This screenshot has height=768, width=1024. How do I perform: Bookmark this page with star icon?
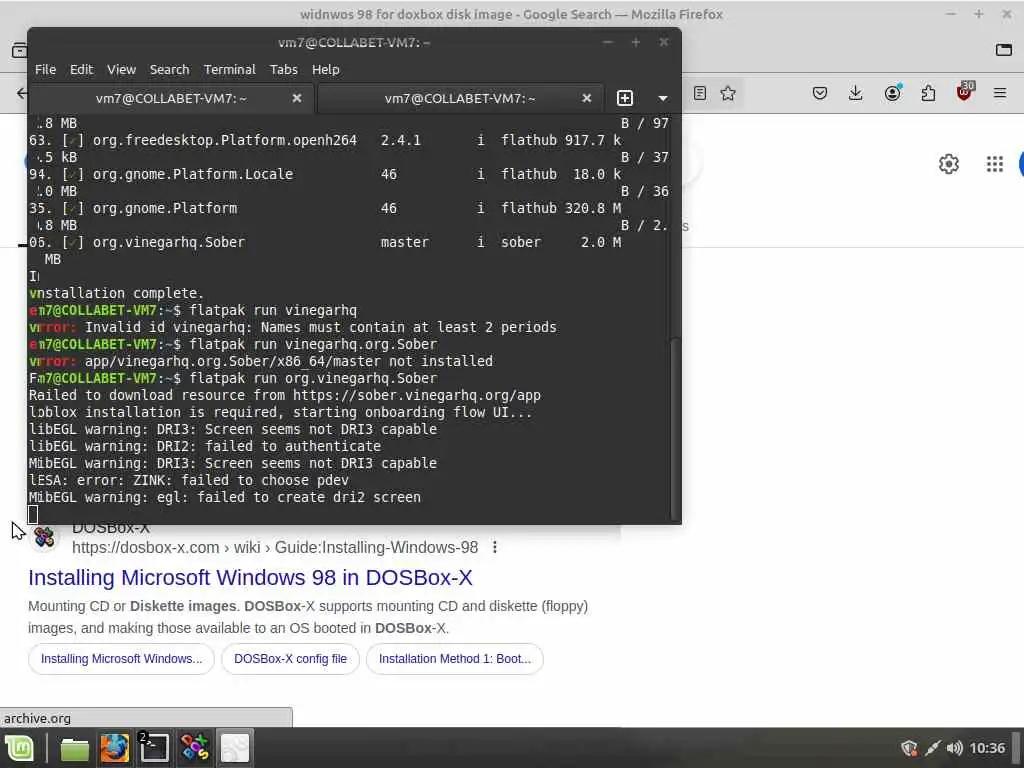(728, 93)
